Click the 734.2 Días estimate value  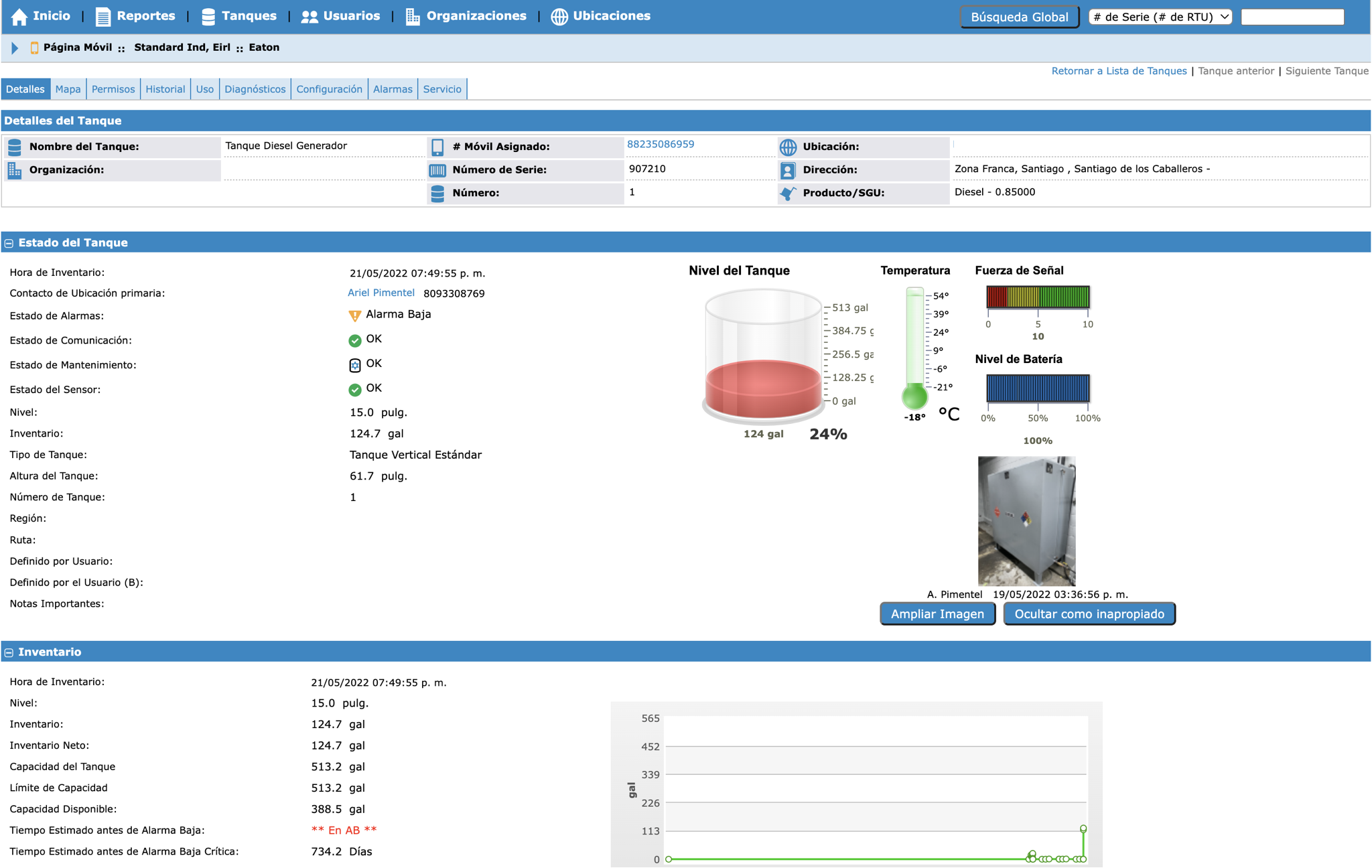tap(342, 852)
